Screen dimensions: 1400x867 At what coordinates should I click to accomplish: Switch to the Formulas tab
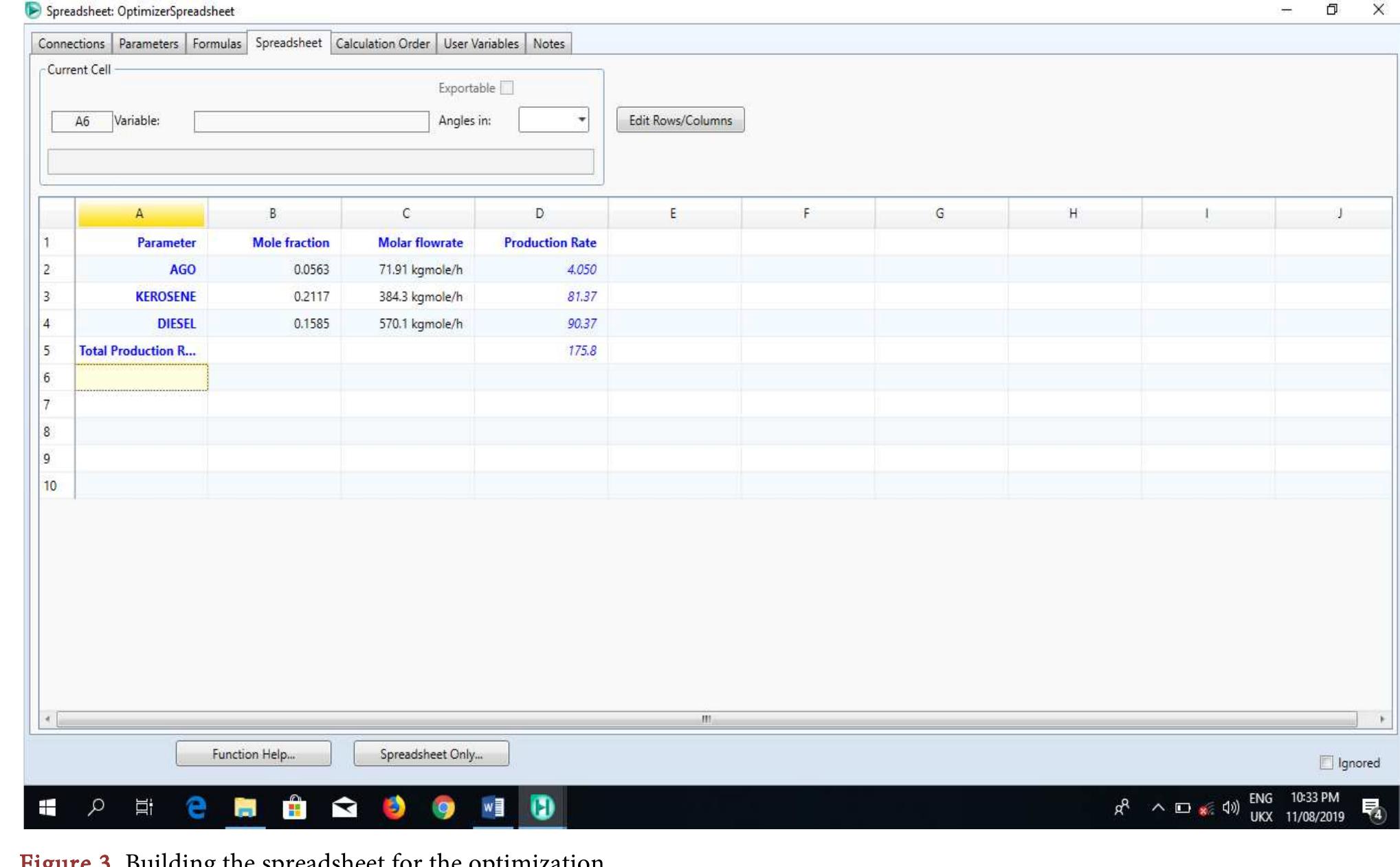pos(216,43)
